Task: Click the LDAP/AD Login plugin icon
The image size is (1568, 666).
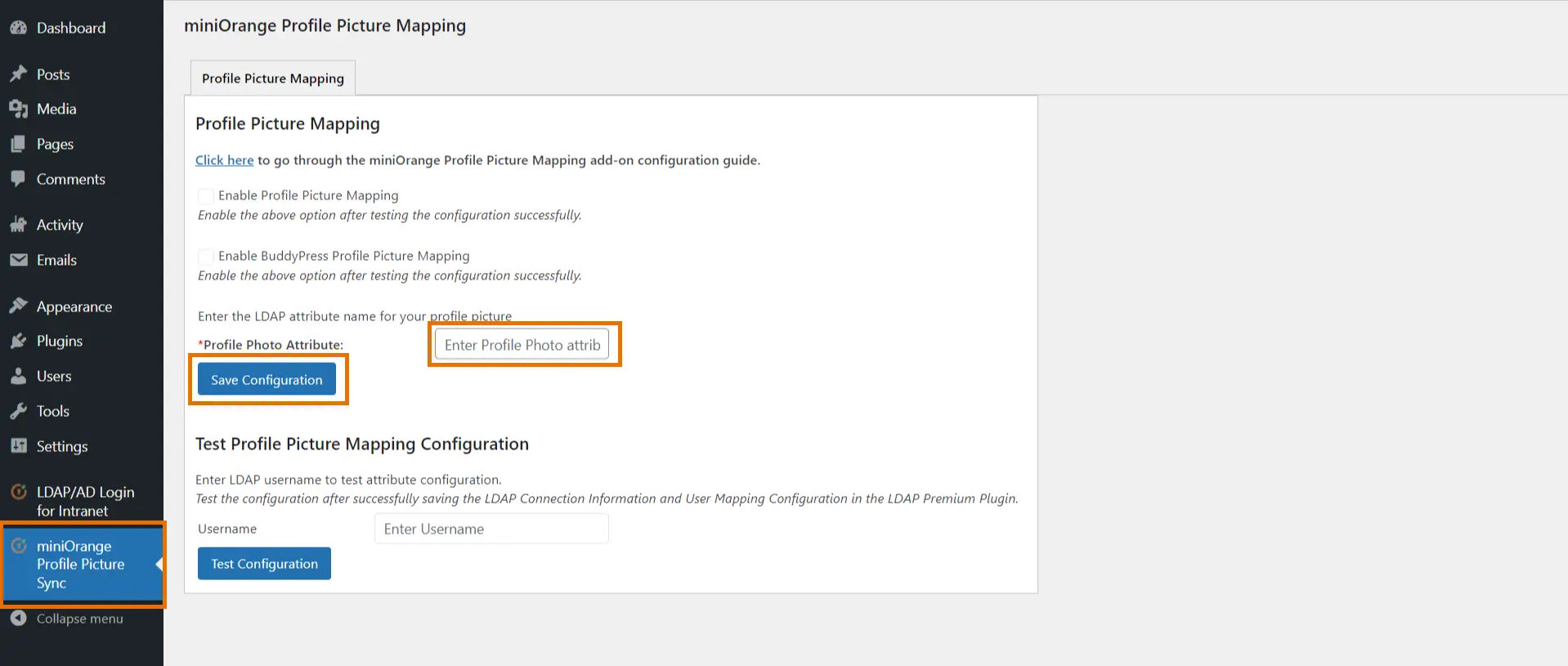Action: click(19, 492)
